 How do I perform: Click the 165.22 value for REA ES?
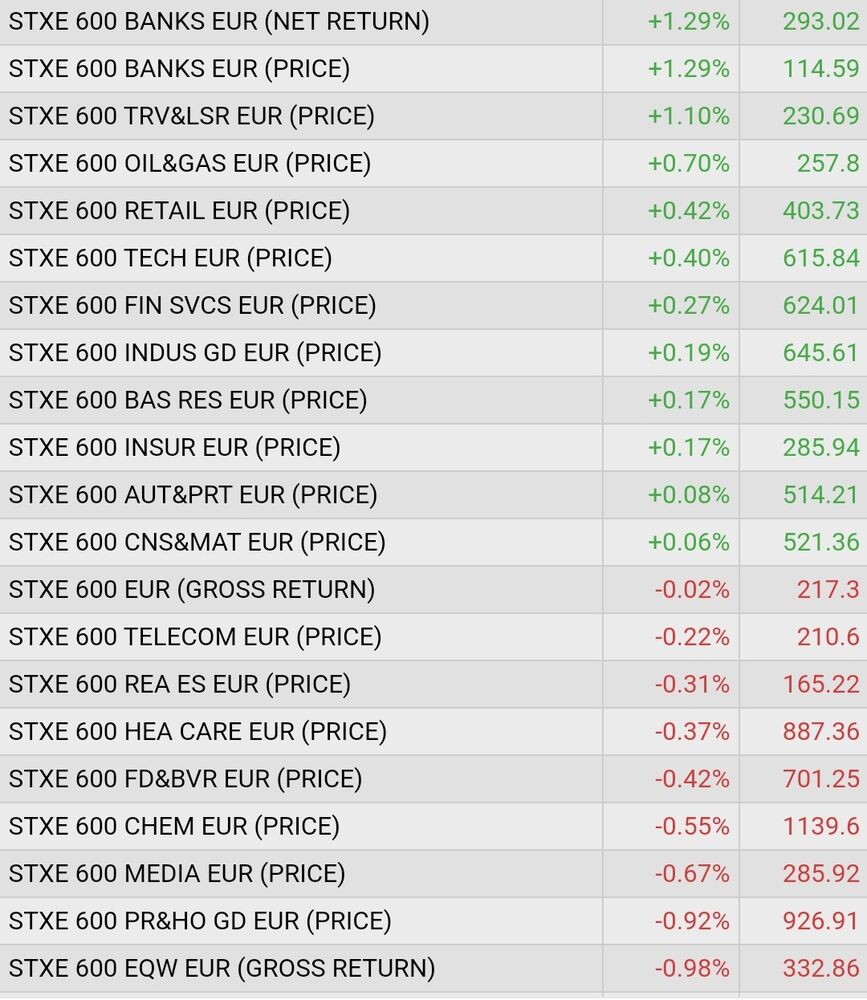coord(820,685)
